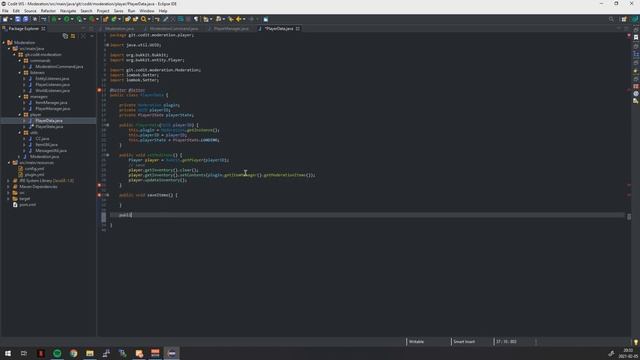Screen dimensions: 640x360
Task: Open Spotify from the taskbar
Action: 57,353
